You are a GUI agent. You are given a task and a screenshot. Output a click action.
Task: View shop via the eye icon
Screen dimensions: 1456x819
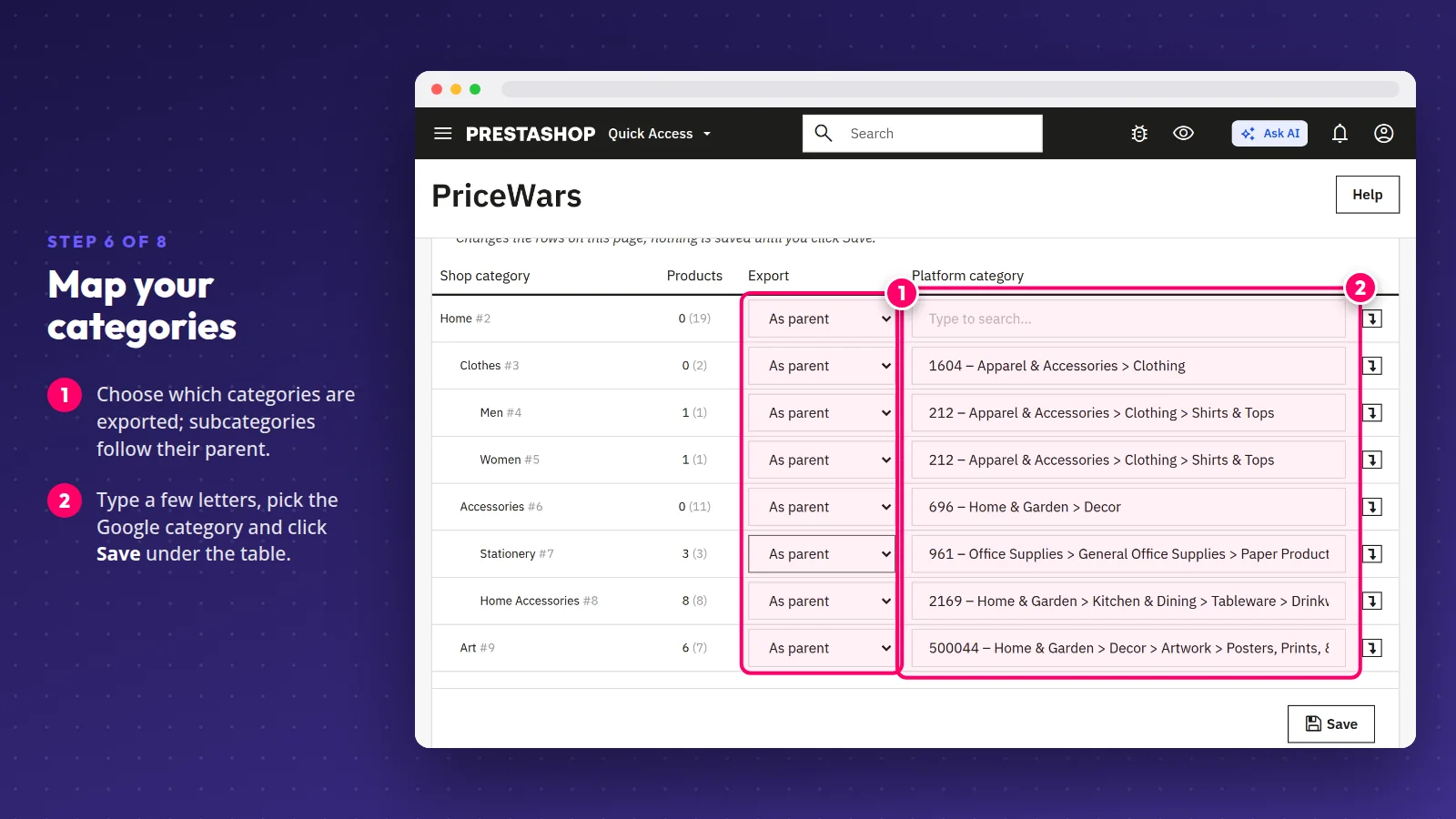(1183, 133)
